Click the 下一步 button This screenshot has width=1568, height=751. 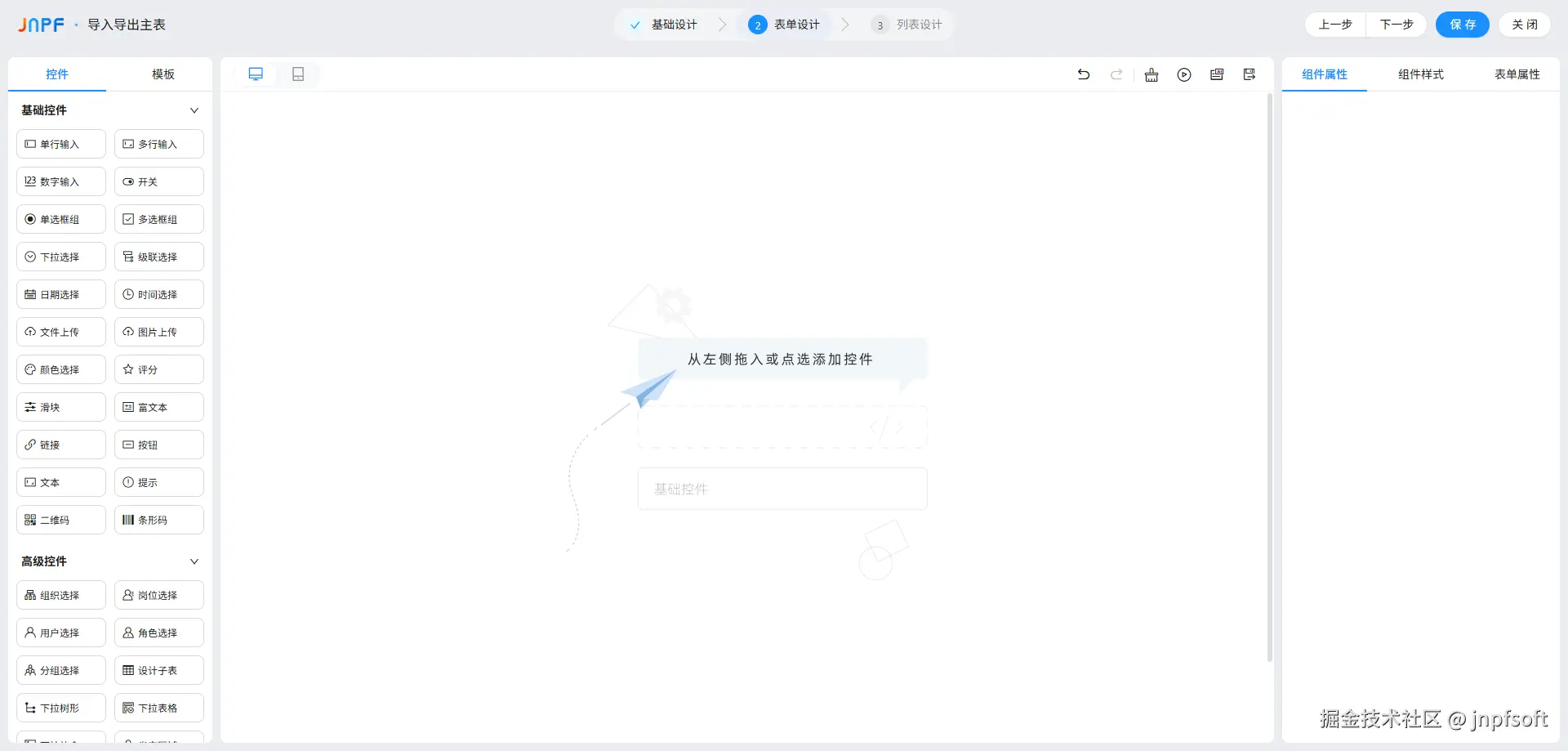(x=1396, y=25)
